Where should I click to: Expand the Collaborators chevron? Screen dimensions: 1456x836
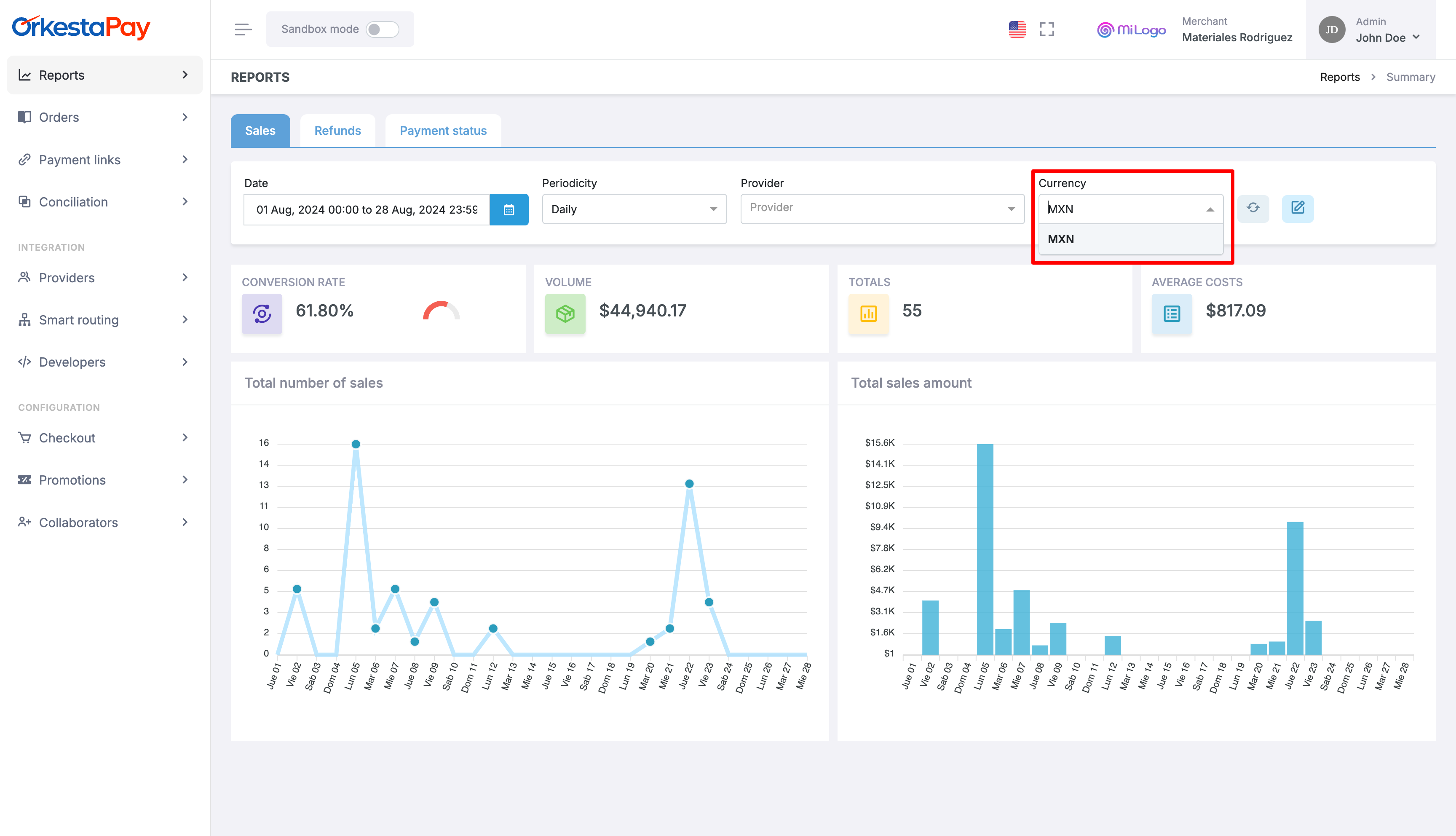tap(185, 522)
